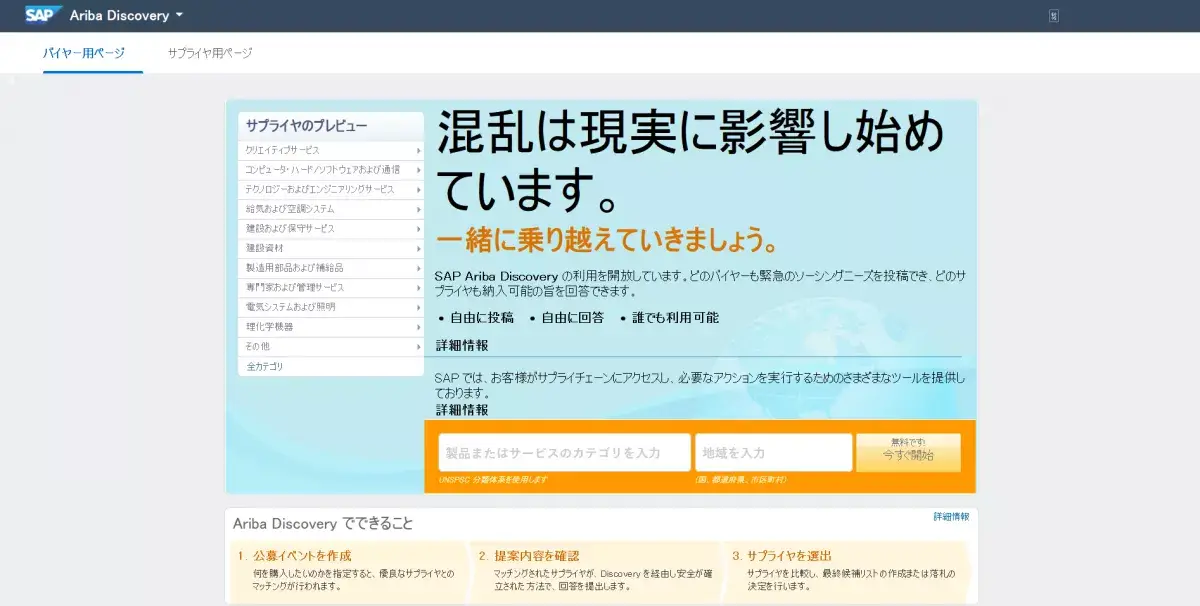The image size is (1200, 606).
Task: Click the 自由に投稿 bullet text
Action: pyautogui.click(x=482, y=318)
